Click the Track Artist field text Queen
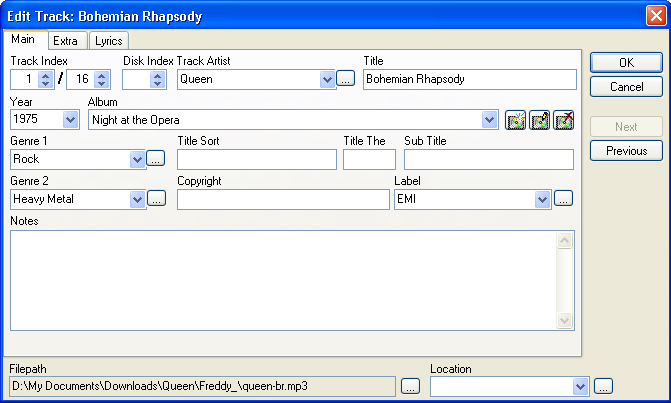Image resolution: width=671 pixels, height=403 pixels. (196, 79)
